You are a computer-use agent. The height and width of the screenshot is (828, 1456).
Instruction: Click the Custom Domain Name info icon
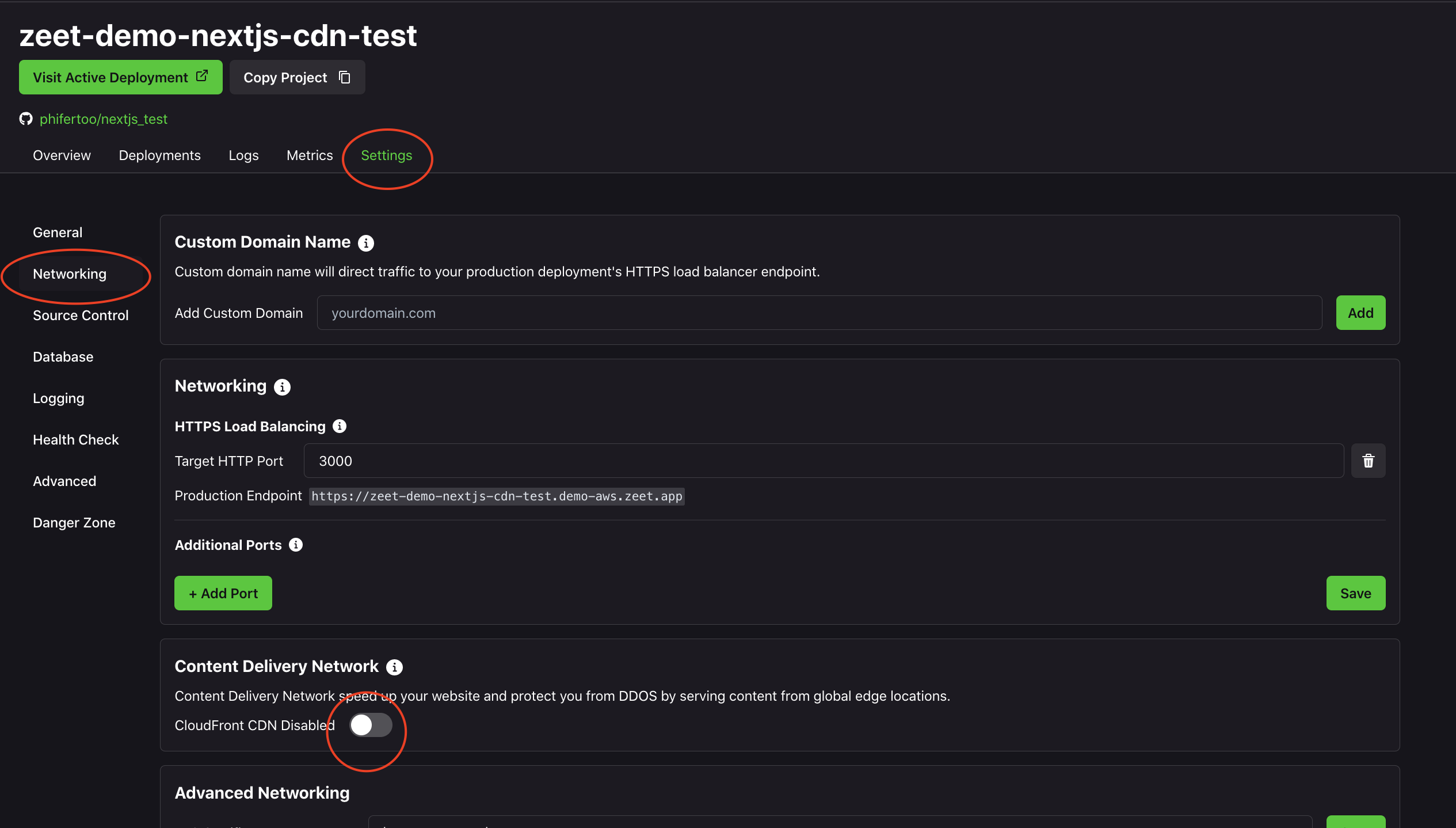[x=366, y=243]
